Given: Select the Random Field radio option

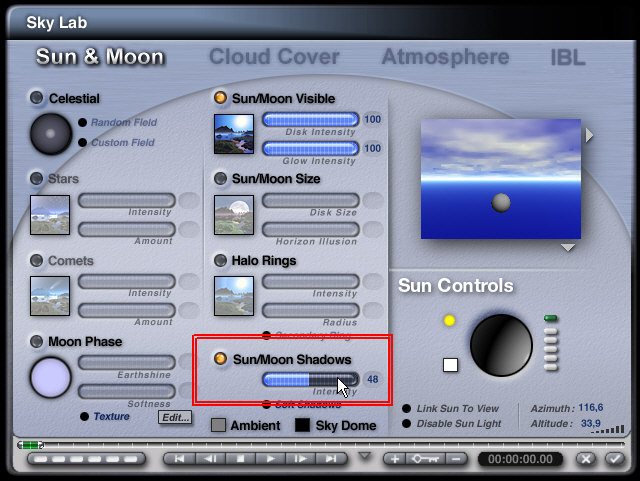Looking at the screenshot, I should [82, 122].
